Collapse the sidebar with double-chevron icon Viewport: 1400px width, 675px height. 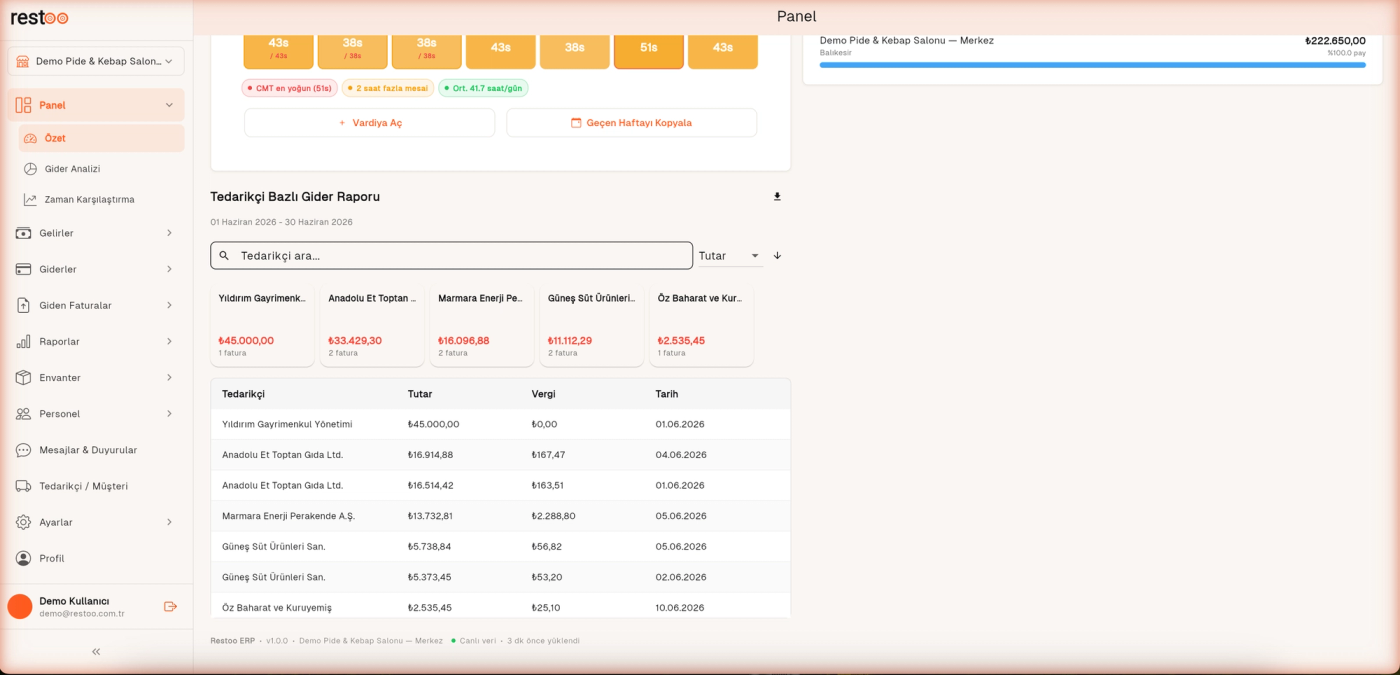coord(96,652)
